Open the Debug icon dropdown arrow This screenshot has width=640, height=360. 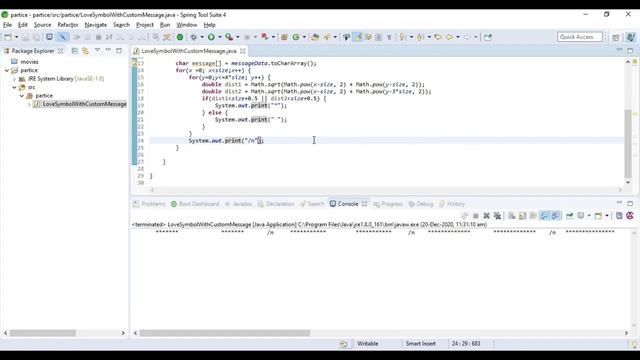tap(202, 37)
